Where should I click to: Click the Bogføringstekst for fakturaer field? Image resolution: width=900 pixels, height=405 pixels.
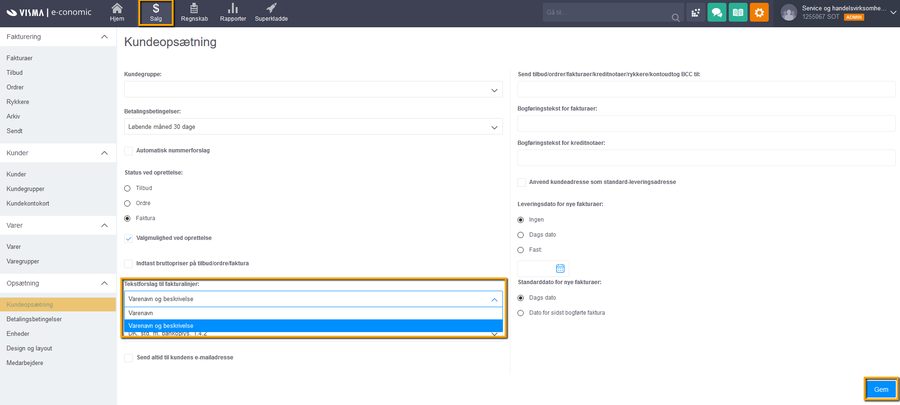[706, 123]
